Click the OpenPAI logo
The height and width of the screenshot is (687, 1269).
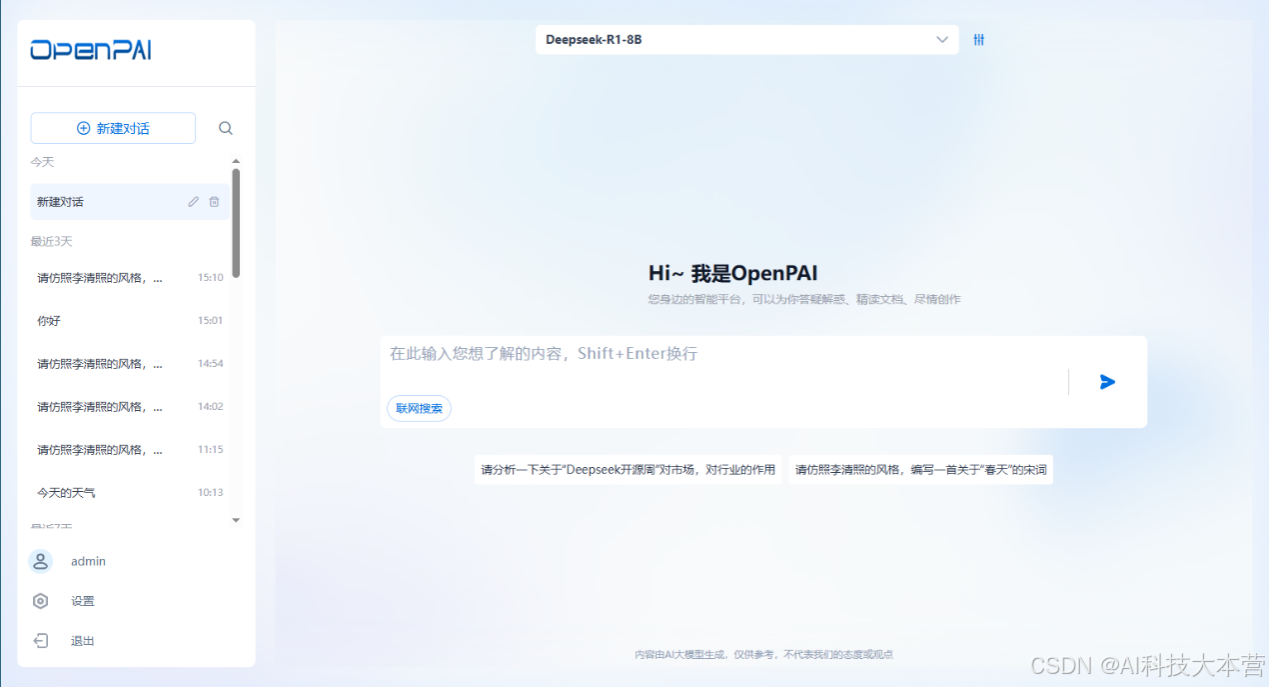[x=90, y=50]
